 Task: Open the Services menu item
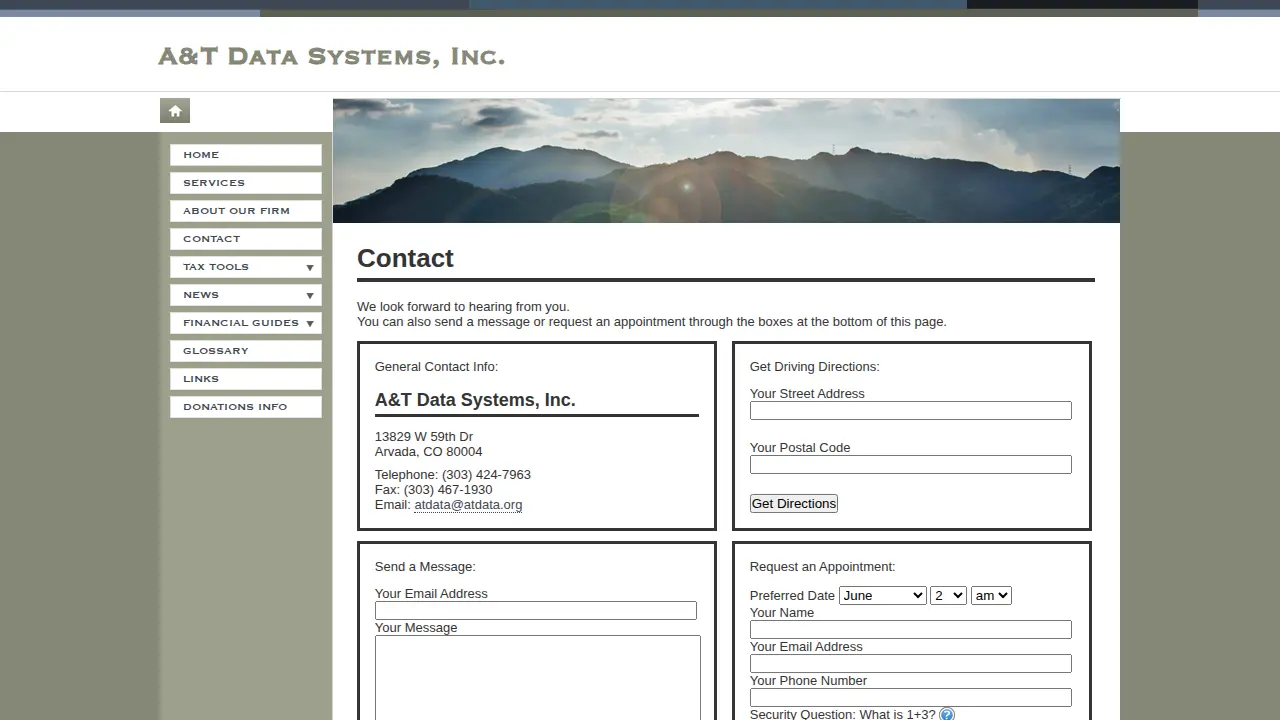click(x=246, y=183)
